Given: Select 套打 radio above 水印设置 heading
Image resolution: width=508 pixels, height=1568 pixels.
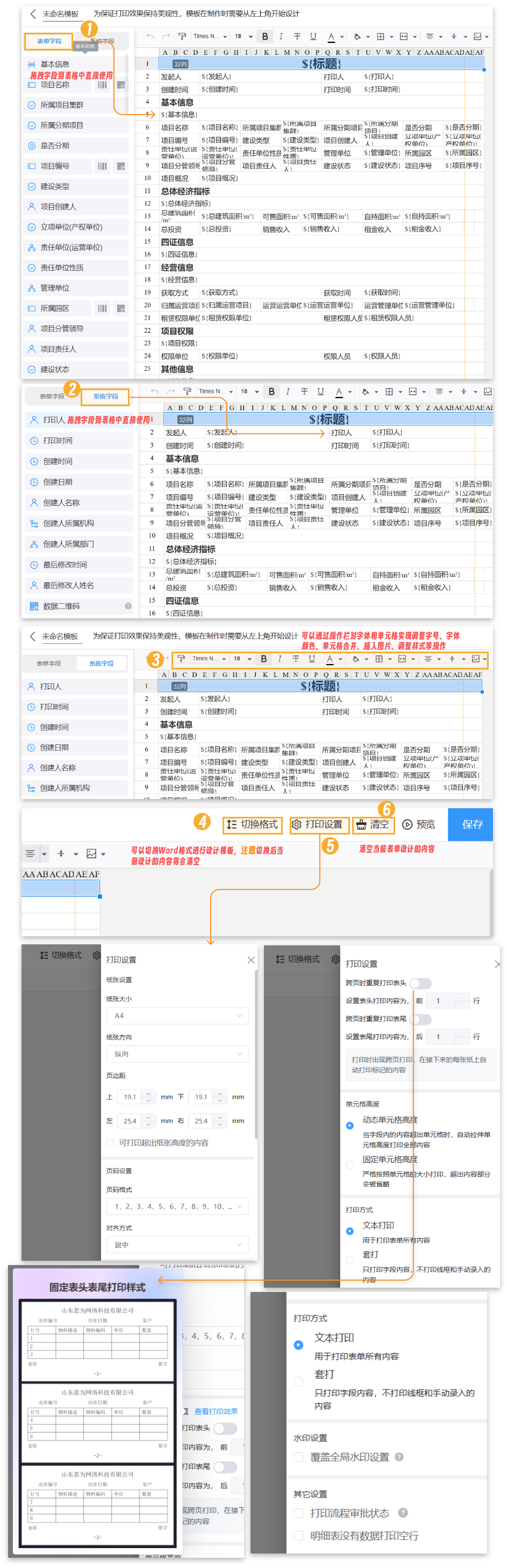Looking at the screenshot, I should click(x=299, y=1381).
